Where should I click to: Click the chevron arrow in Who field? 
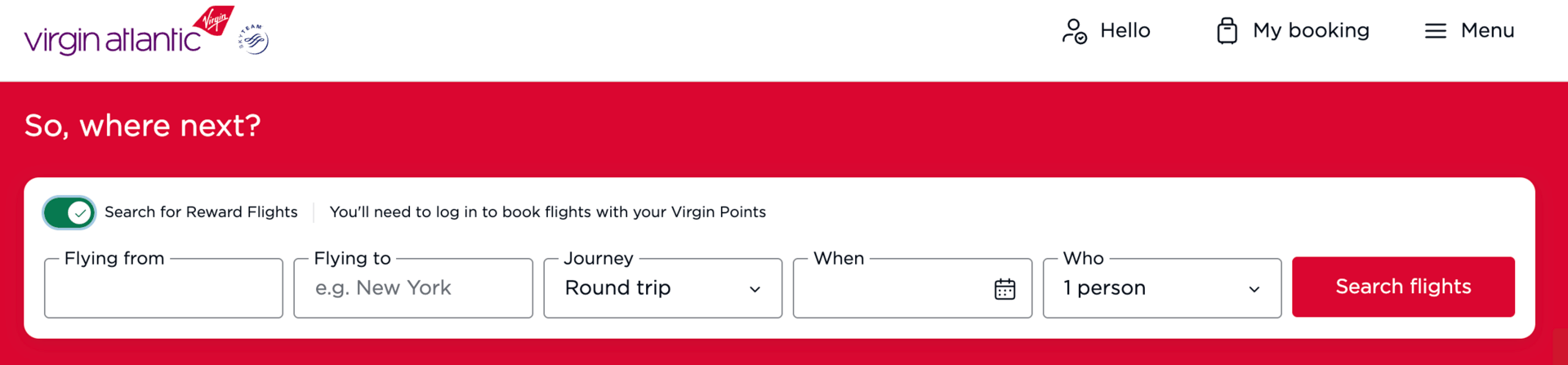pos(1254,289)
